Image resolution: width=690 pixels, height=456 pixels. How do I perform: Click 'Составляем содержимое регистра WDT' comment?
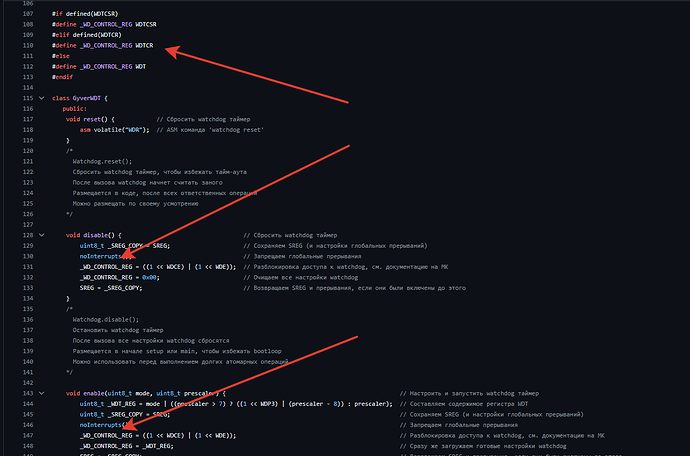464,404
